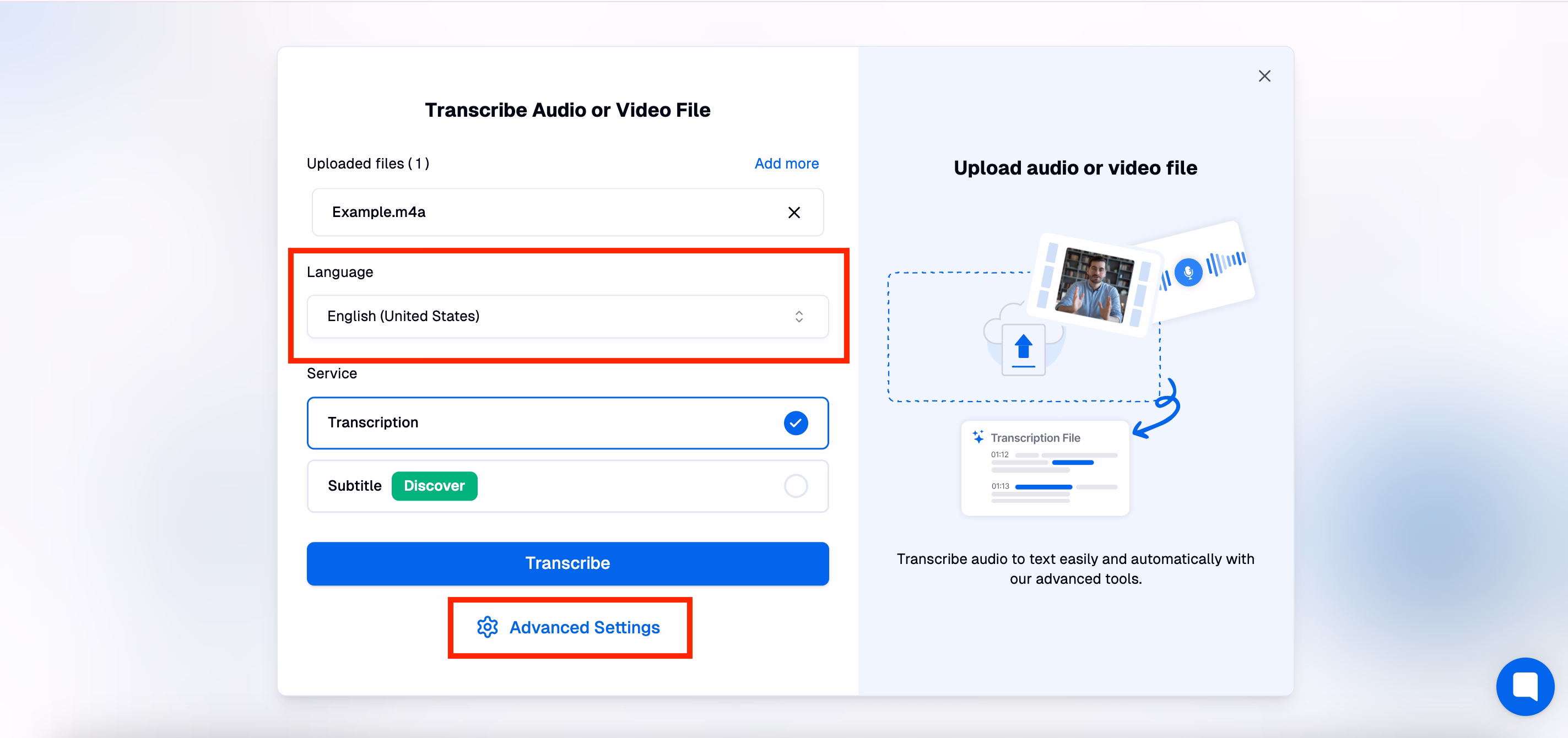This screenshot has width=1568, height=738.
Task: Click the Add more link
Action: 786,164
